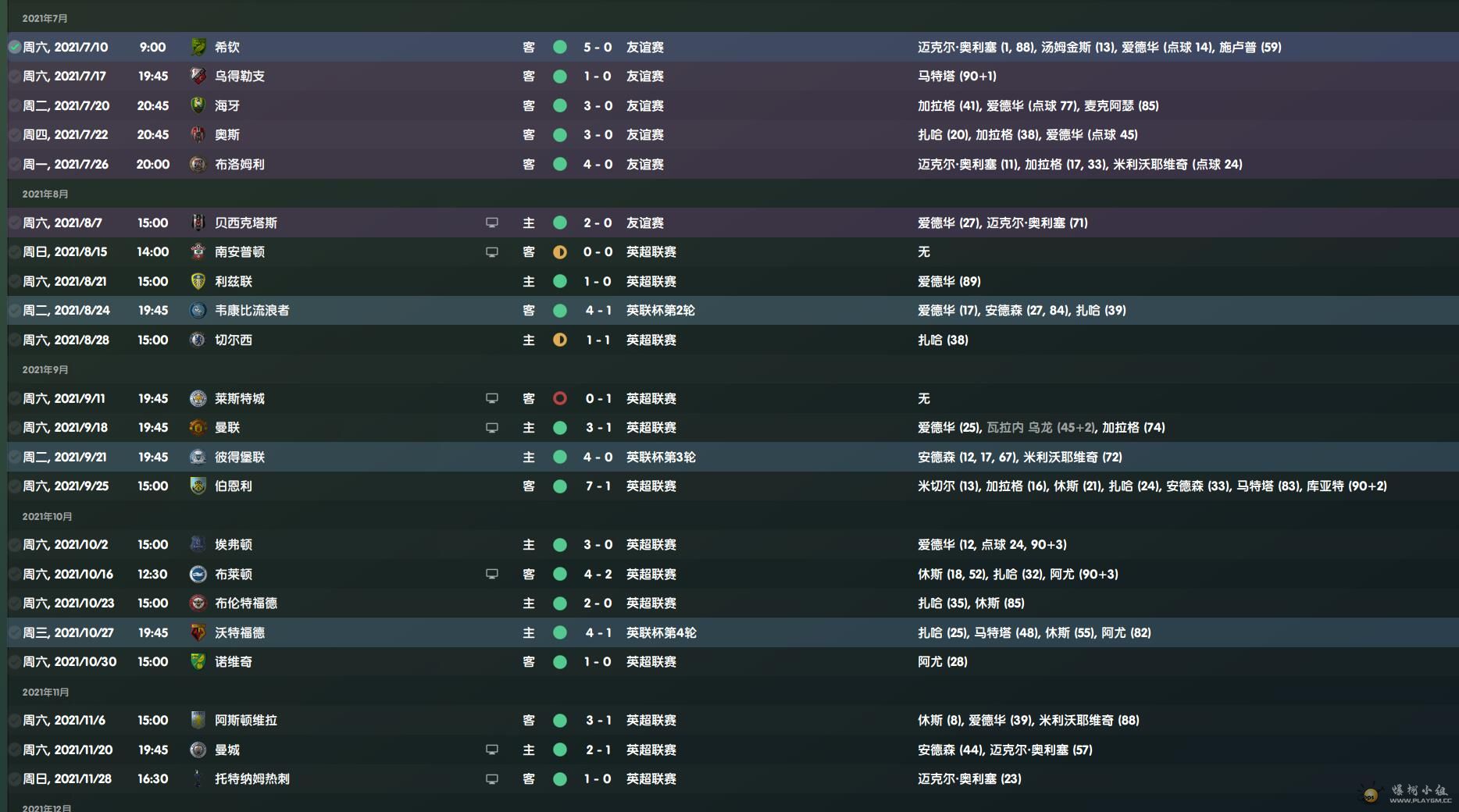Click orange draw indicator on 切尔西 match

coord(560,340)
